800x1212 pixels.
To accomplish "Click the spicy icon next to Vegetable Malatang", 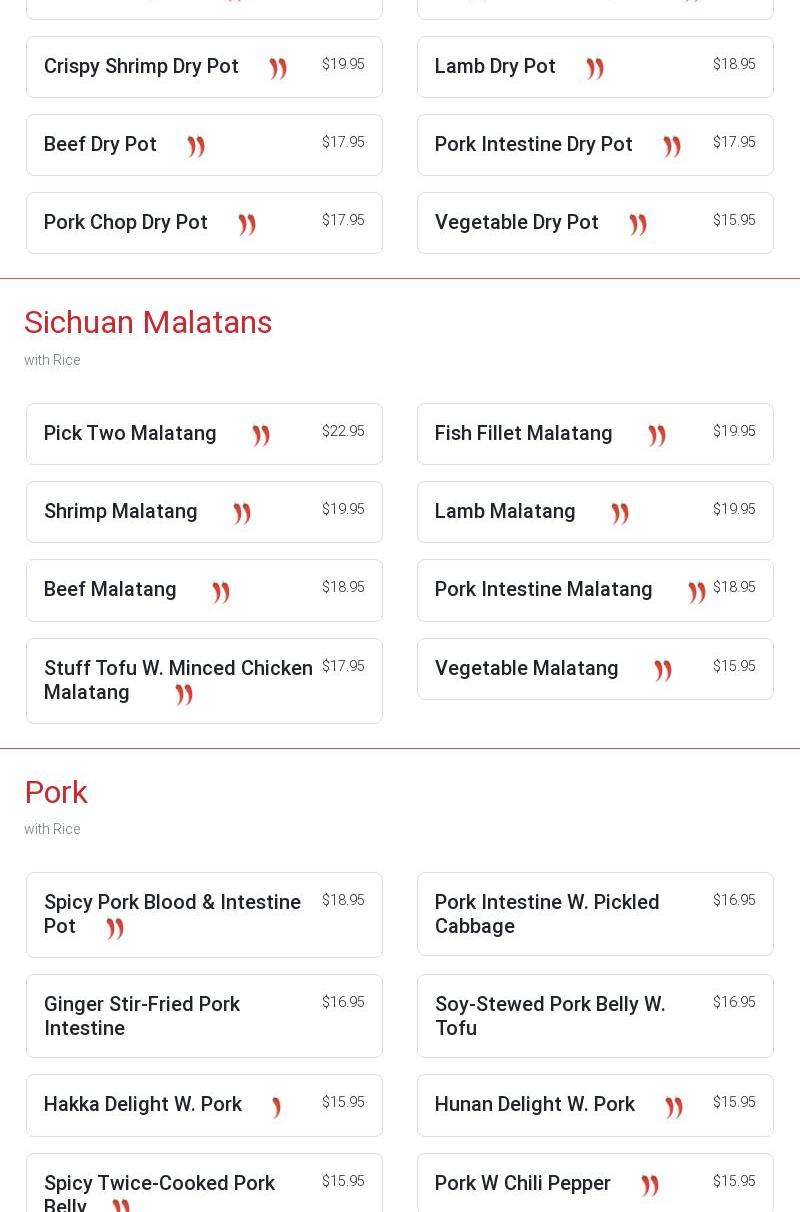I will (663, 670).
